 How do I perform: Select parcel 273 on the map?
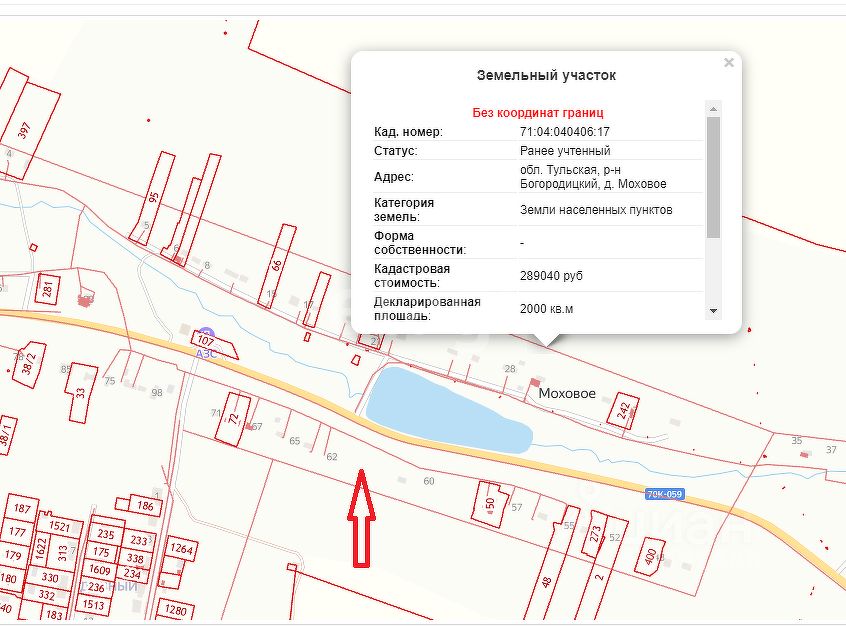coord(595,534)
